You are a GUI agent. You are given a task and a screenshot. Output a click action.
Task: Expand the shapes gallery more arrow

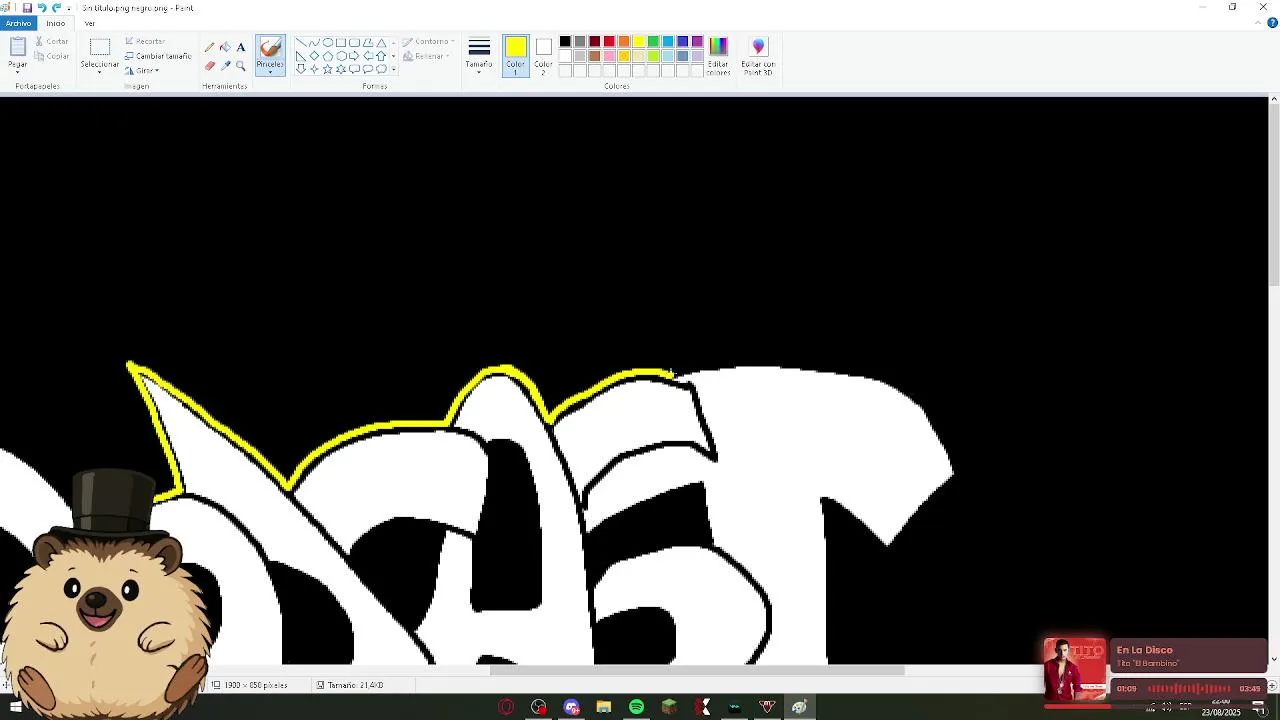pyautogui.click(x=393, y=70)
